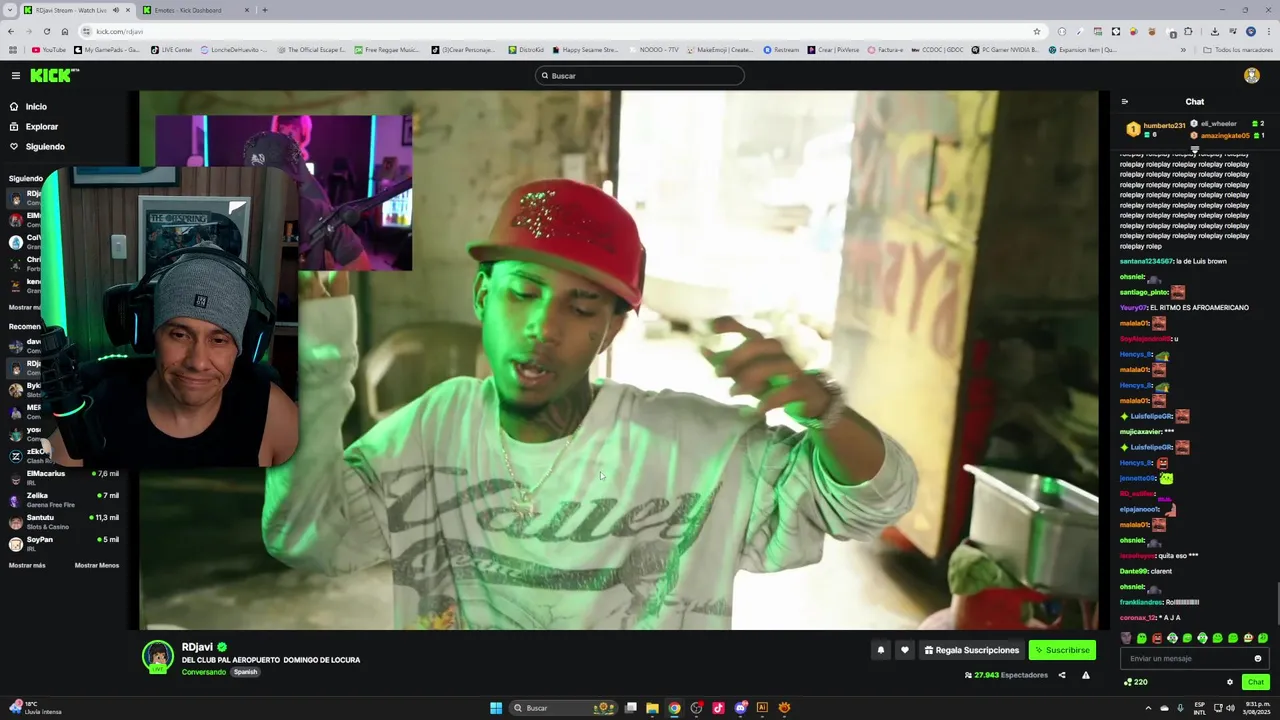1280x720 pixels.
Task: Insert the red angry emote in quick bar
Action: tap(1157, 638)
